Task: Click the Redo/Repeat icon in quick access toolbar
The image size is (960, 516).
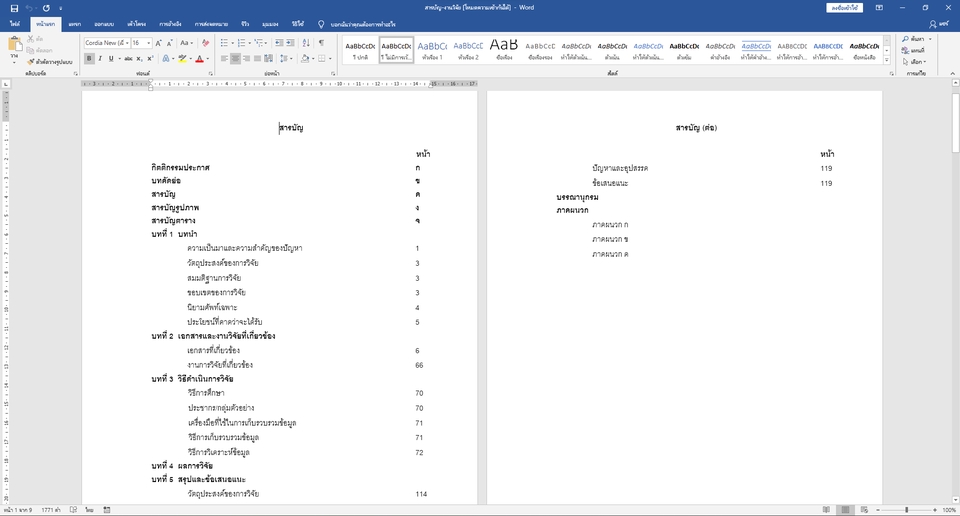Action: point(46,8)
